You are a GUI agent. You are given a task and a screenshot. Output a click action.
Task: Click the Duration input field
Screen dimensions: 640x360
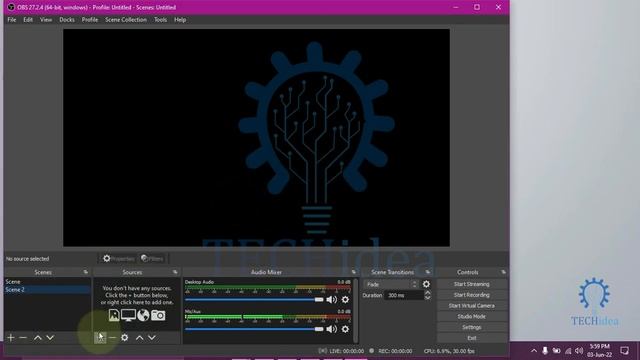coord(404,295)
